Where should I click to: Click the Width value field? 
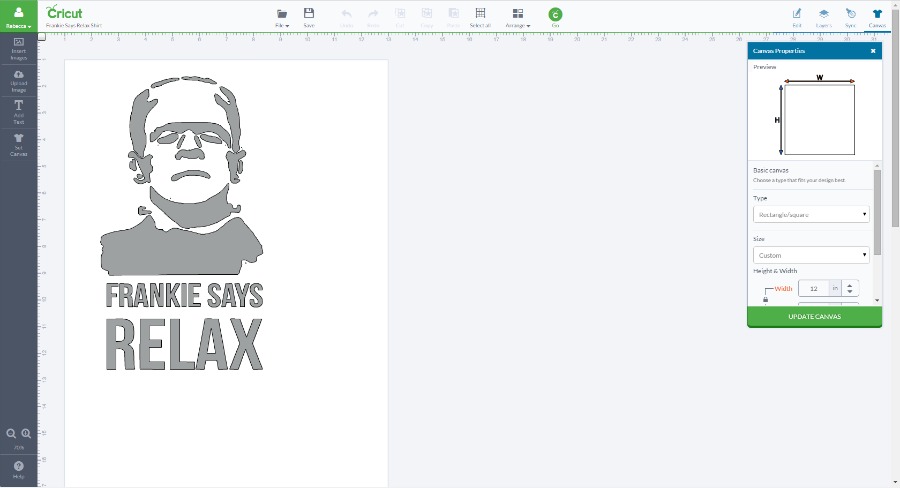813,288
